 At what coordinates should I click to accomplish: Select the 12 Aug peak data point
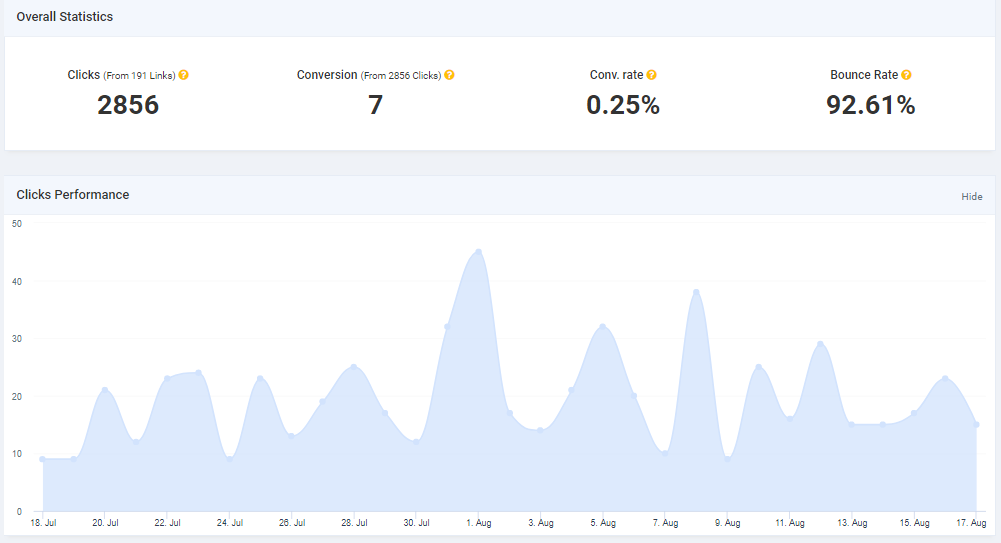[x=820, y=344]
